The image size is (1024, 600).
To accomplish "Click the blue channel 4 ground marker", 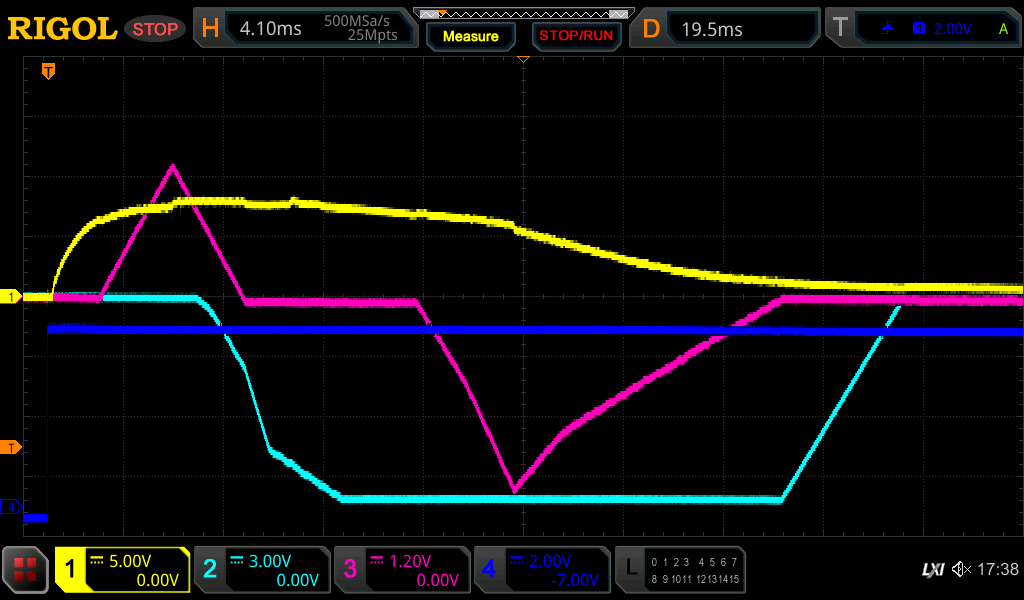I will [11, 507].
